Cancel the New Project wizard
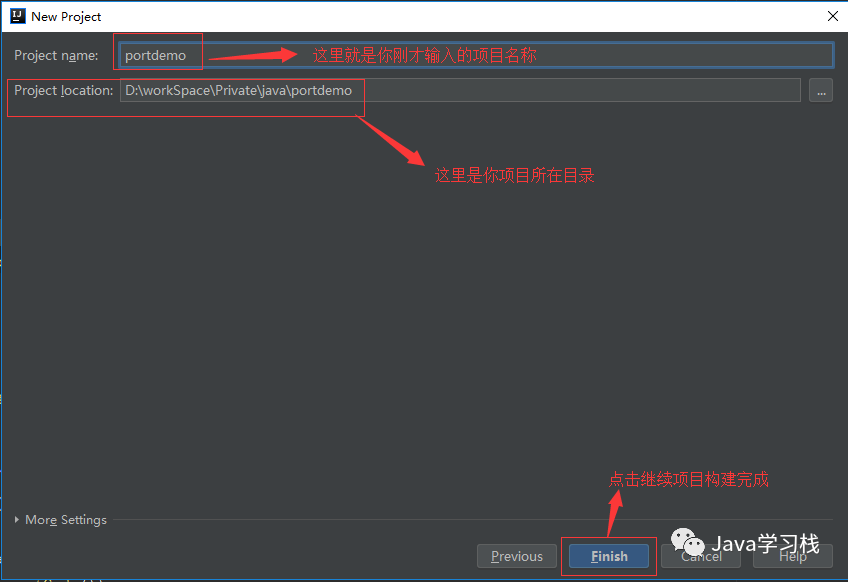This screenshot has width=848, height=582. click(701, 556)
